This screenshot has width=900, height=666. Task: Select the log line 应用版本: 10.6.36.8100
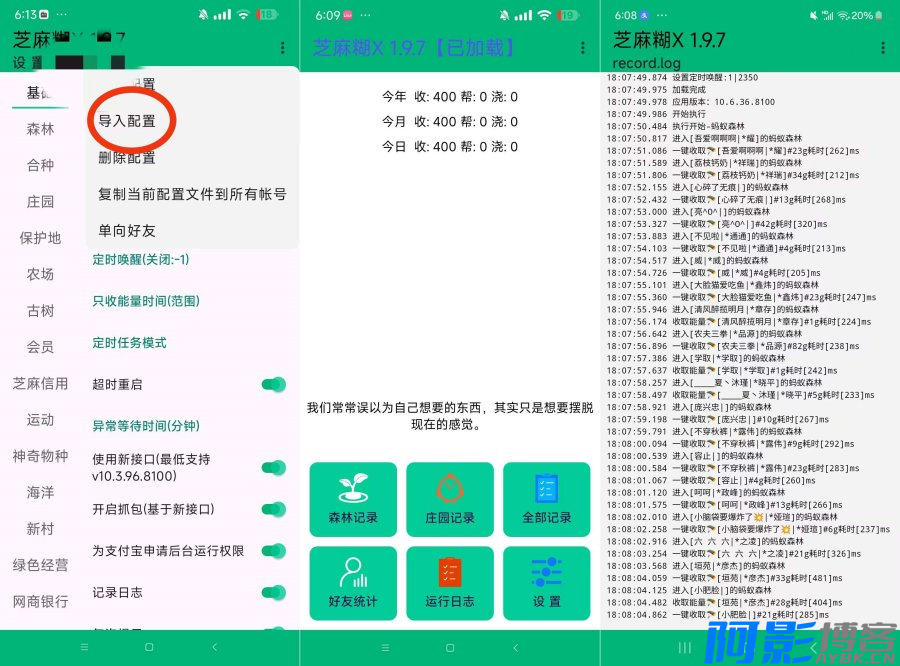691,102
